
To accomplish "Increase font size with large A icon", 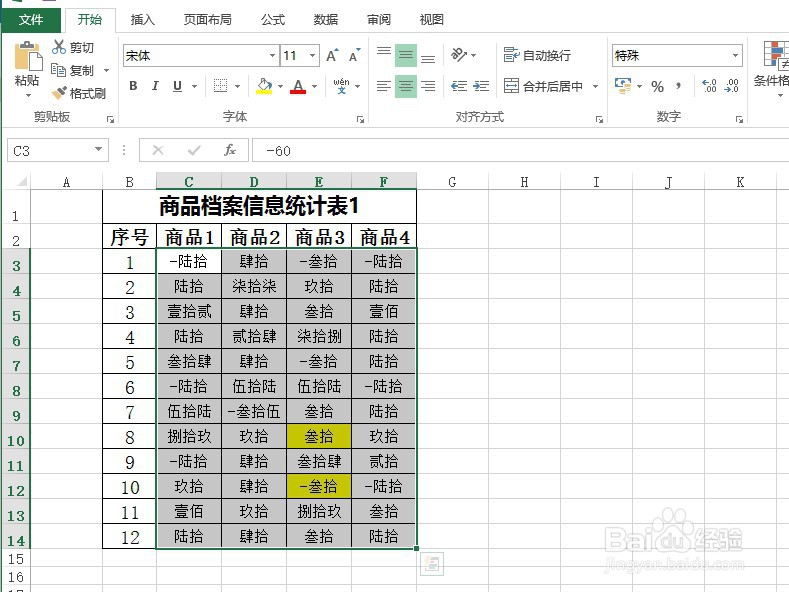I will click(332, 55).
